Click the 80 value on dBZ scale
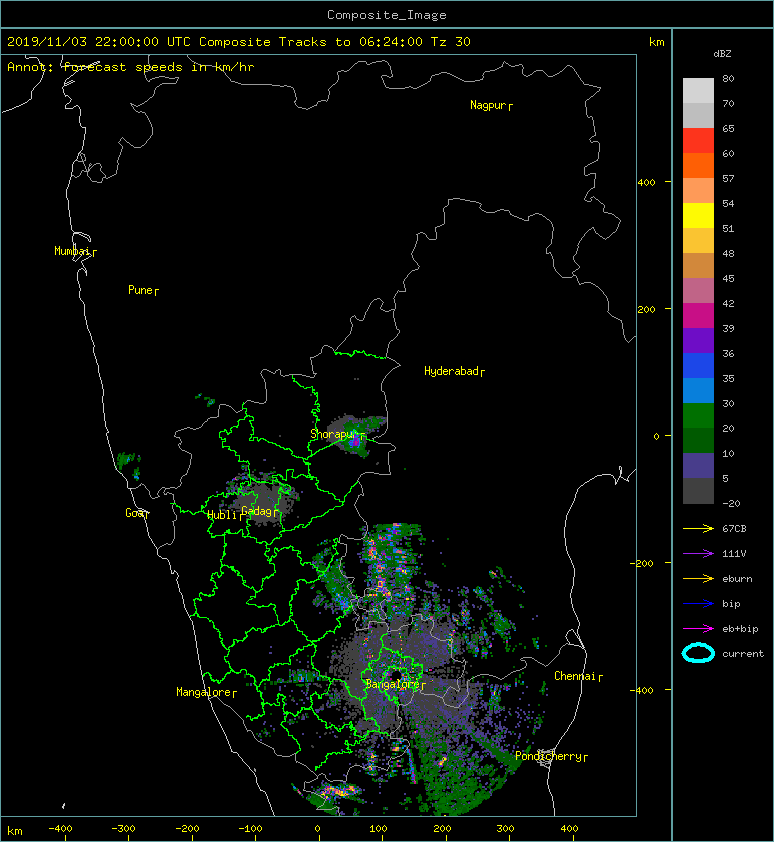This screenshot has width=774, height=842. [x=728, y=78]
